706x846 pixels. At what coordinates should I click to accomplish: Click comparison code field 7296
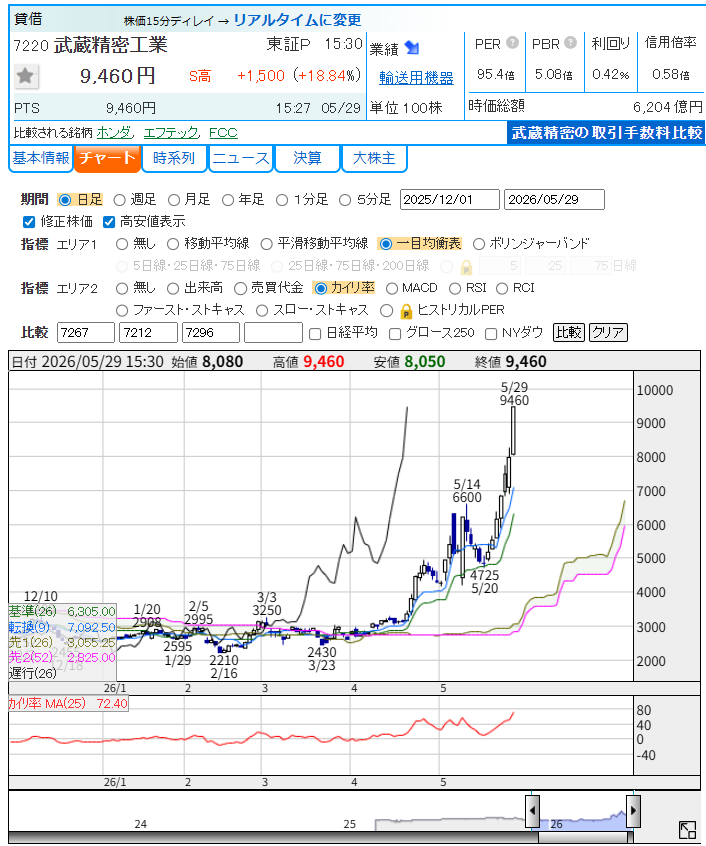(x=211, y=332)
